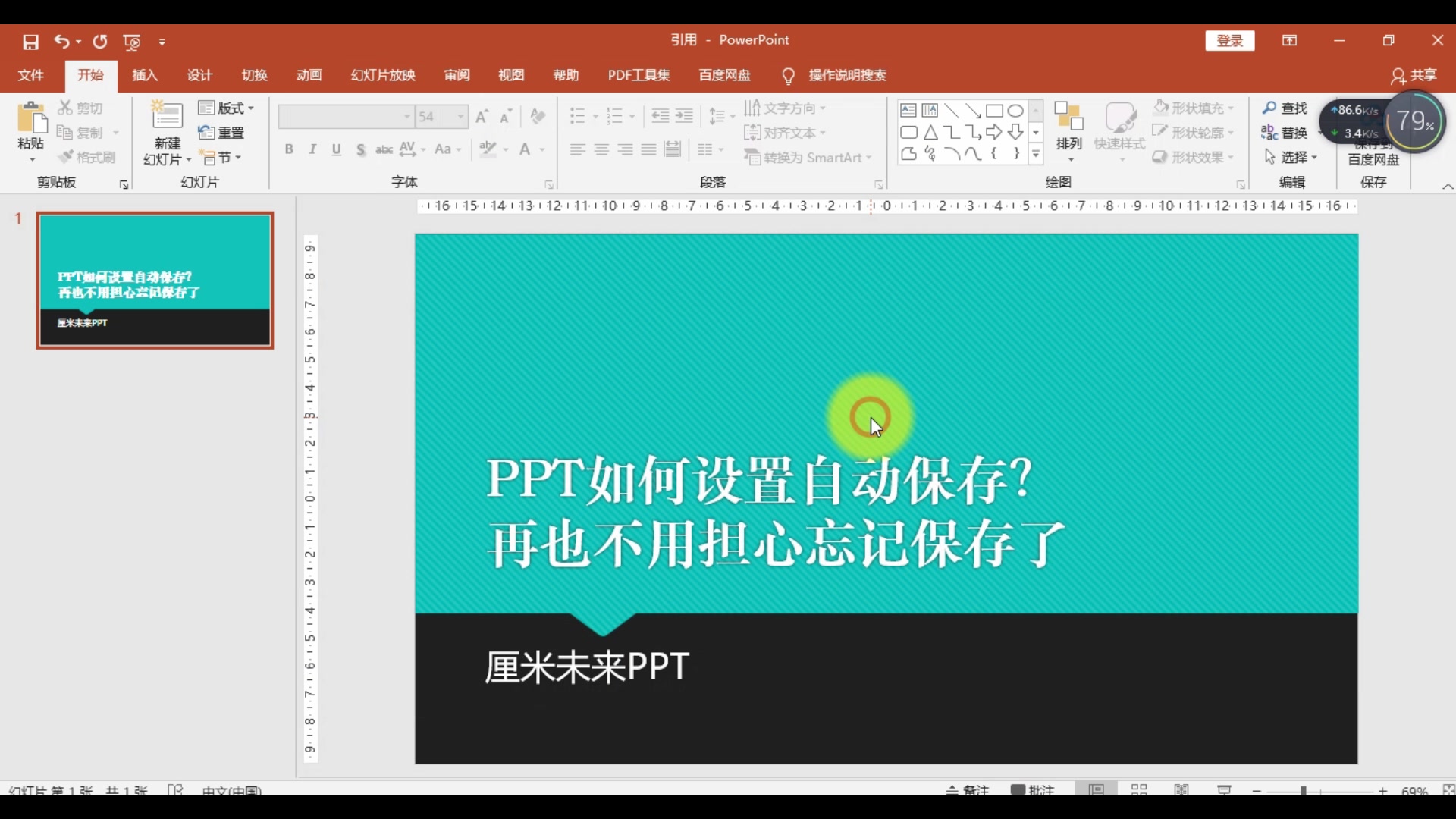Select slide 1 thumbnail in the pane

(155, 280)
